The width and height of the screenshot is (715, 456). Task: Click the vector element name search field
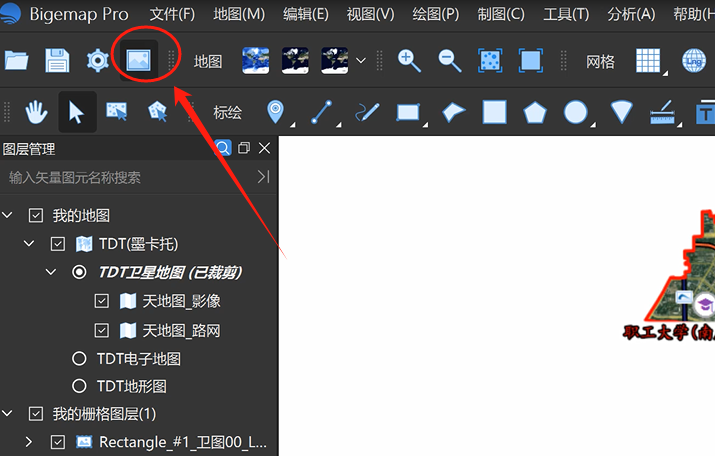[x=128, y=177]
